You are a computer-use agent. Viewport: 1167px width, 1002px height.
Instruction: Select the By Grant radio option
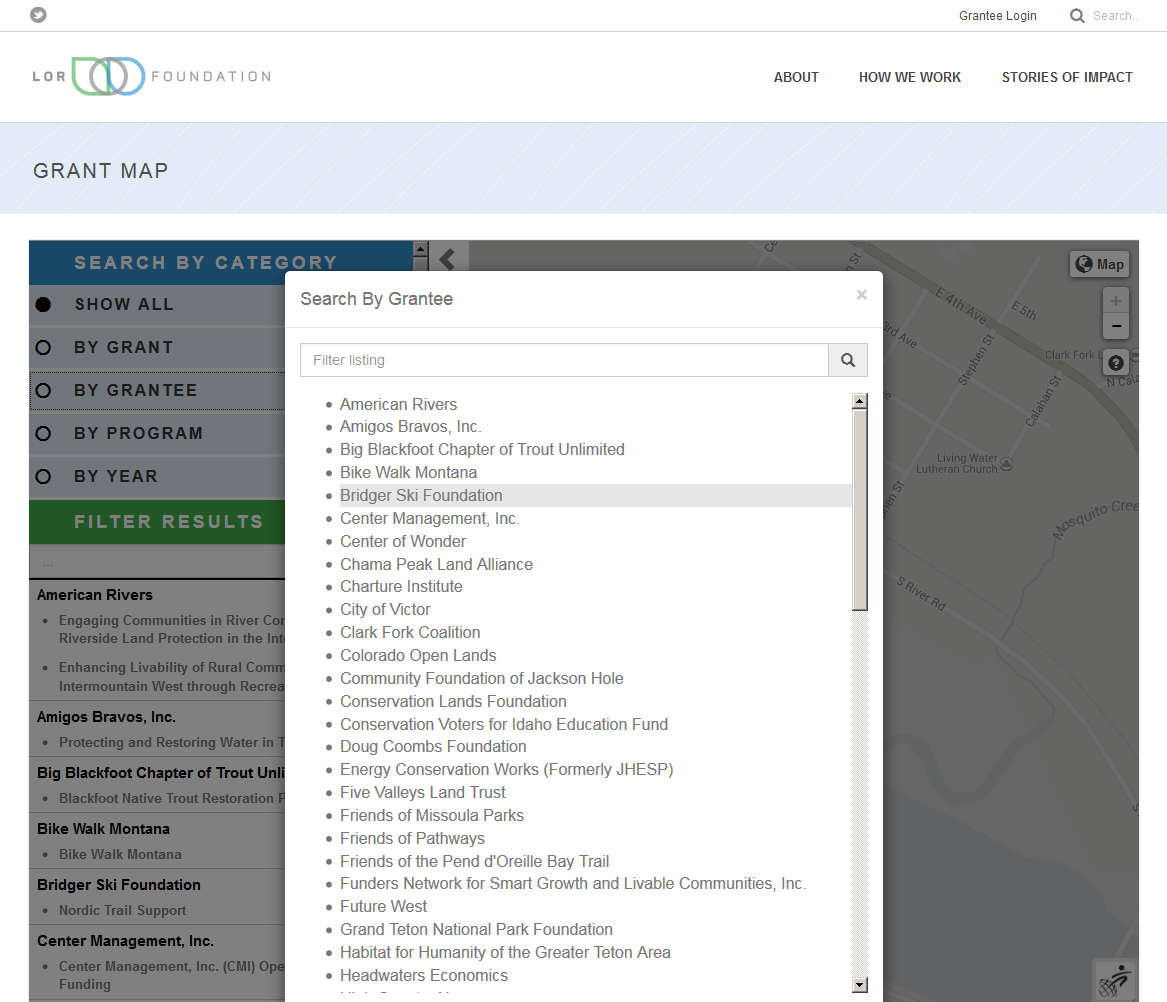click(43, 348)
